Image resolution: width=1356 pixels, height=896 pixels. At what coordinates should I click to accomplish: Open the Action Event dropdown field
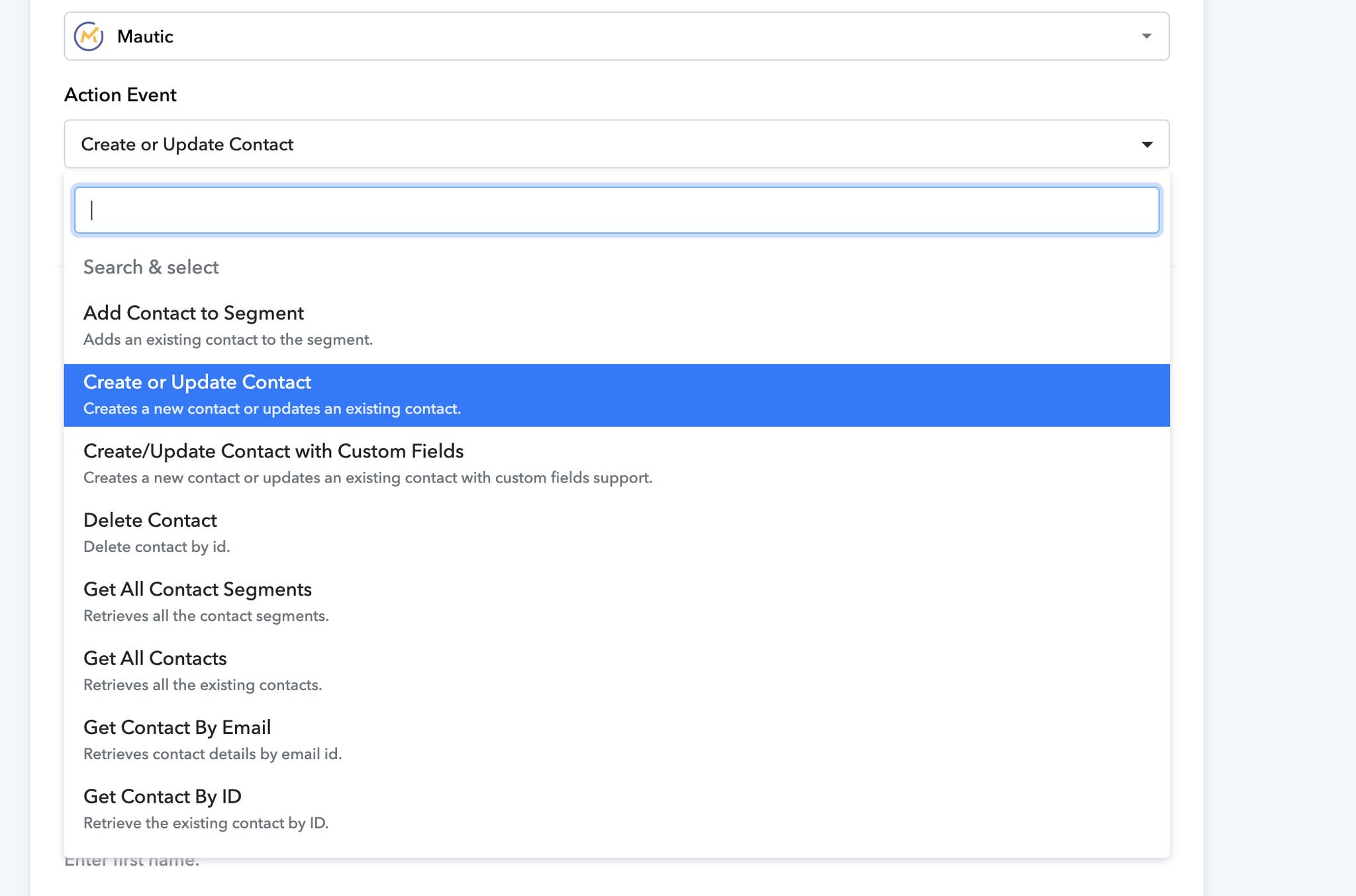tap(616, 144)
